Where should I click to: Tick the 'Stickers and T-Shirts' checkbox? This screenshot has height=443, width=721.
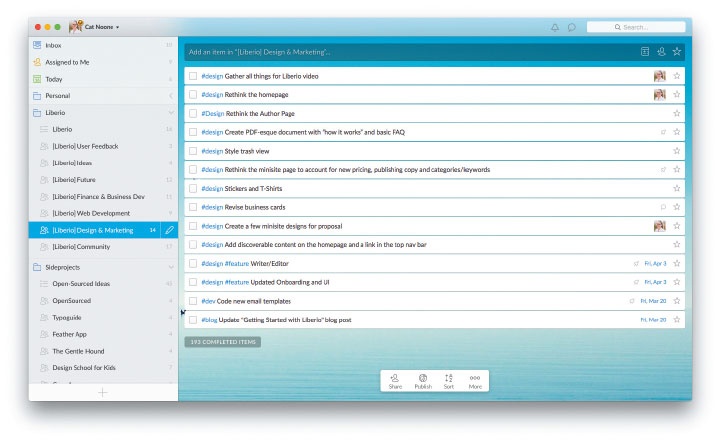tap(193, 189)
